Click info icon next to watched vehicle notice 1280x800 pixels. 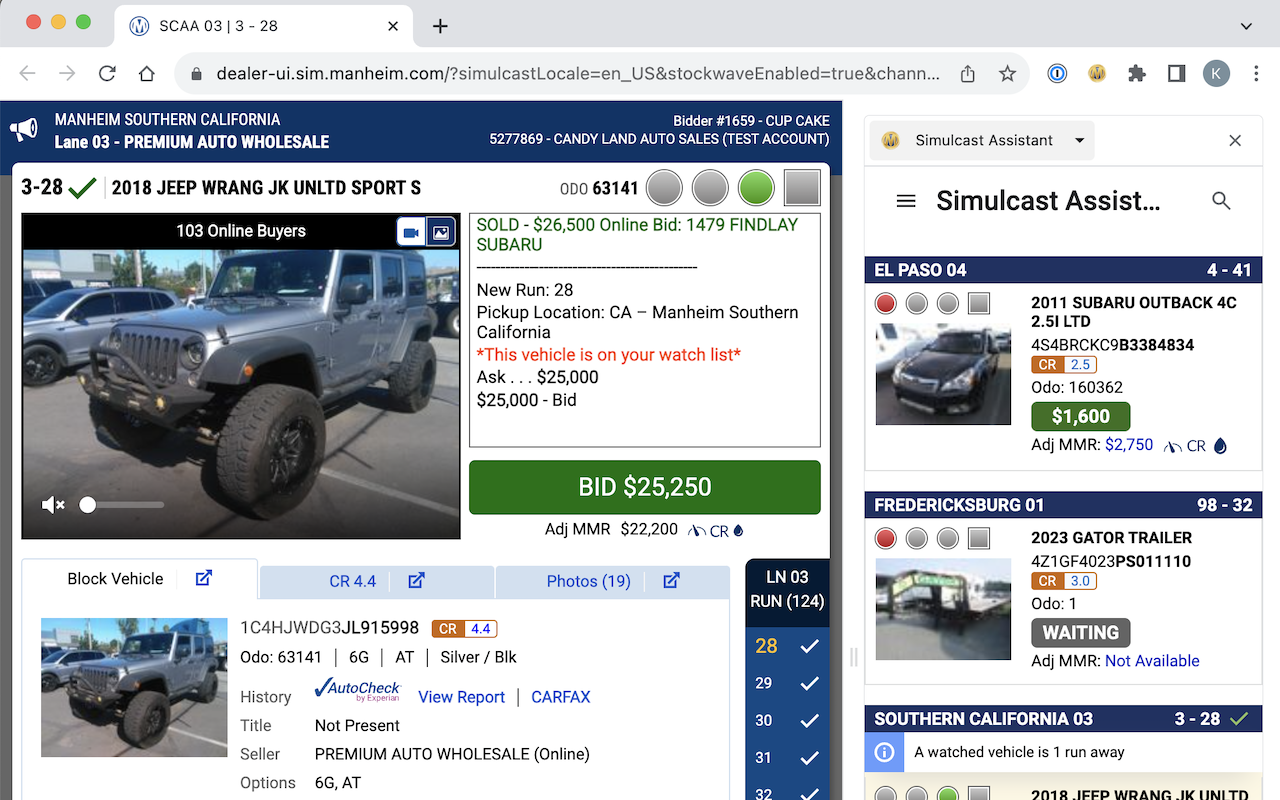(x=884, y=752)
